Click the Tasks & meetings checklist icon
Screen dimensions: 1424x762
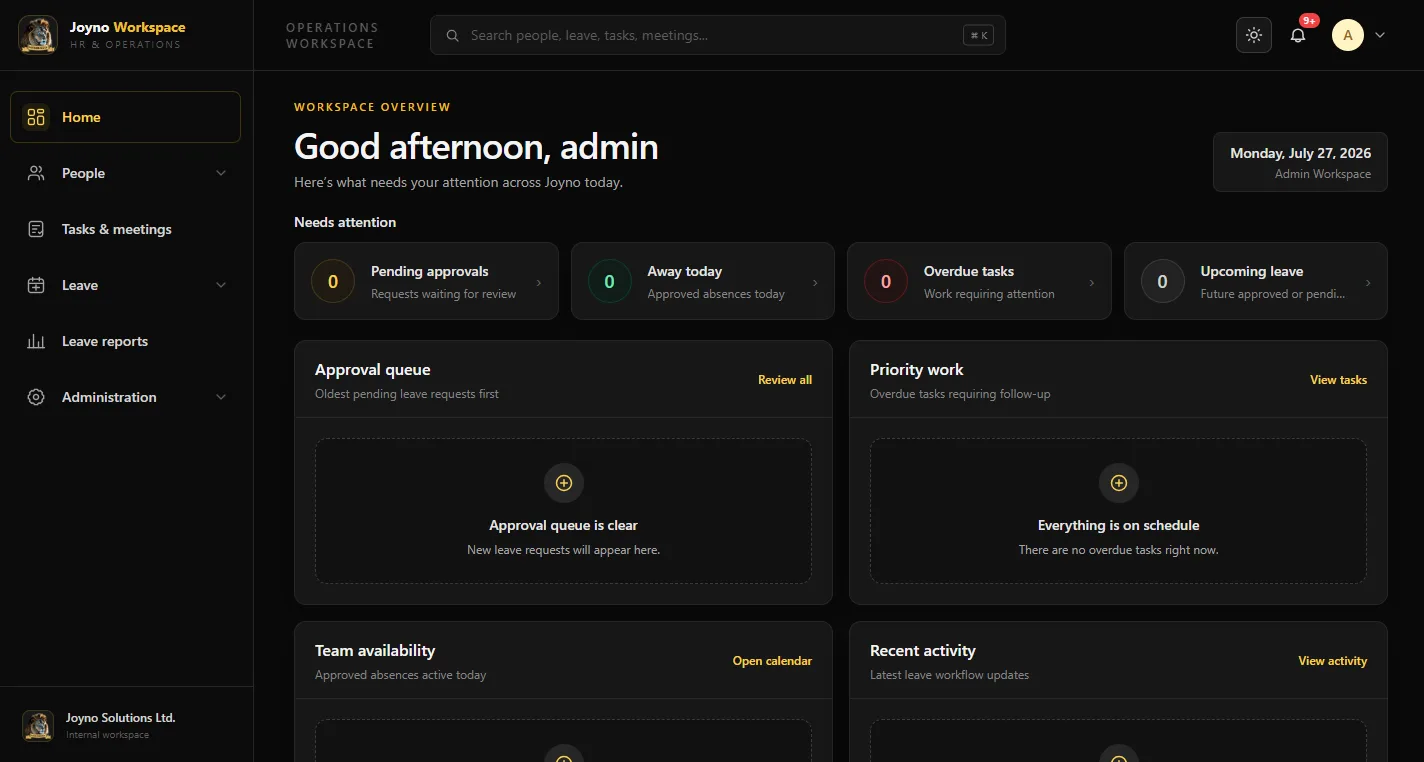(36, 229)
